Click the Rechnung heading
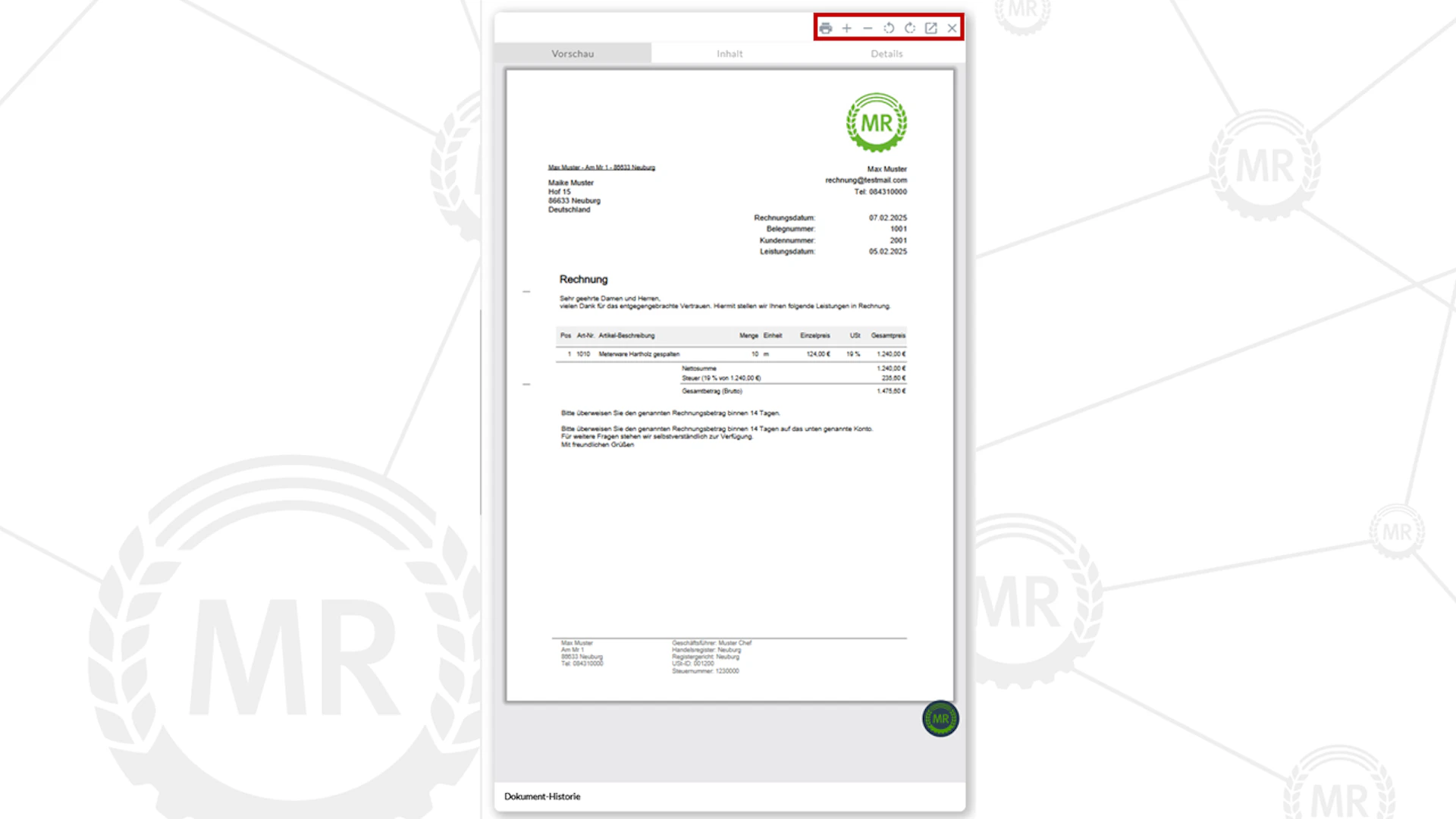 point(583,279)
